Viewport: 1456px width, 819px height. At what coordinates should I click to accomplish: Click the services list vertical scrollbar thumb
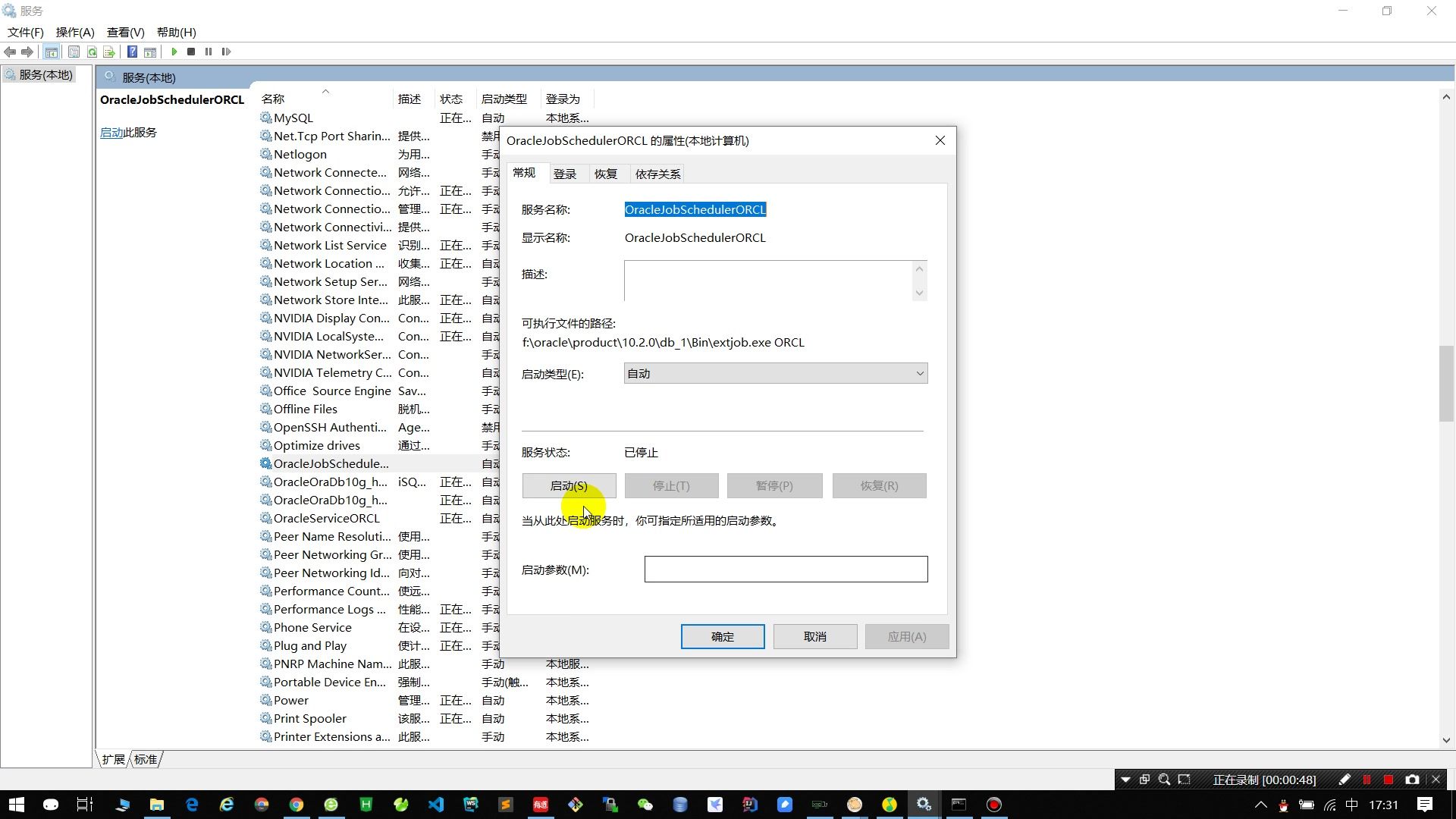coord(1445,384)
